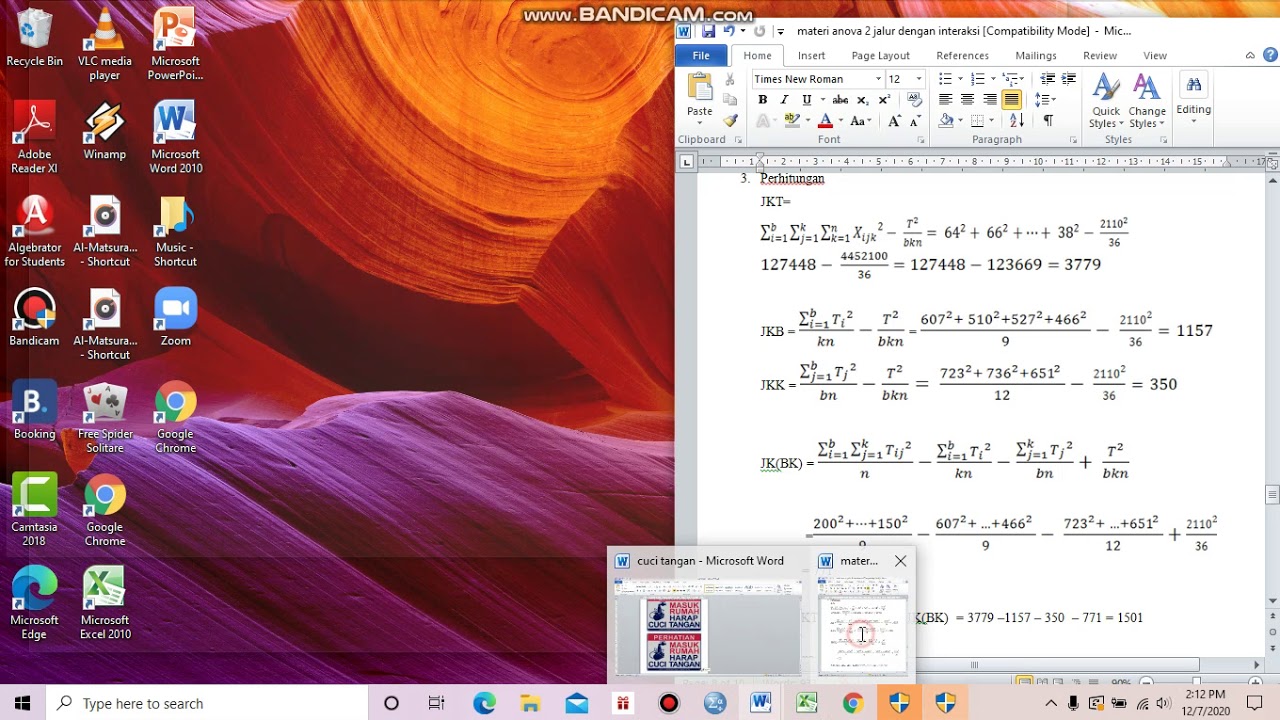The width and height of the screenshot is (1280, 720).
Task: Switch to the References tab
Action: tap(962, 56)
